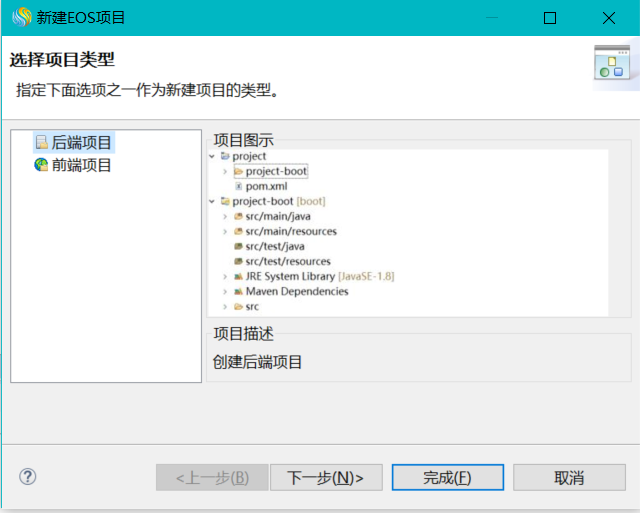Click the EOS logo in title bar
This screenshot has width=640, height=513.
click(x=20, y=18)
